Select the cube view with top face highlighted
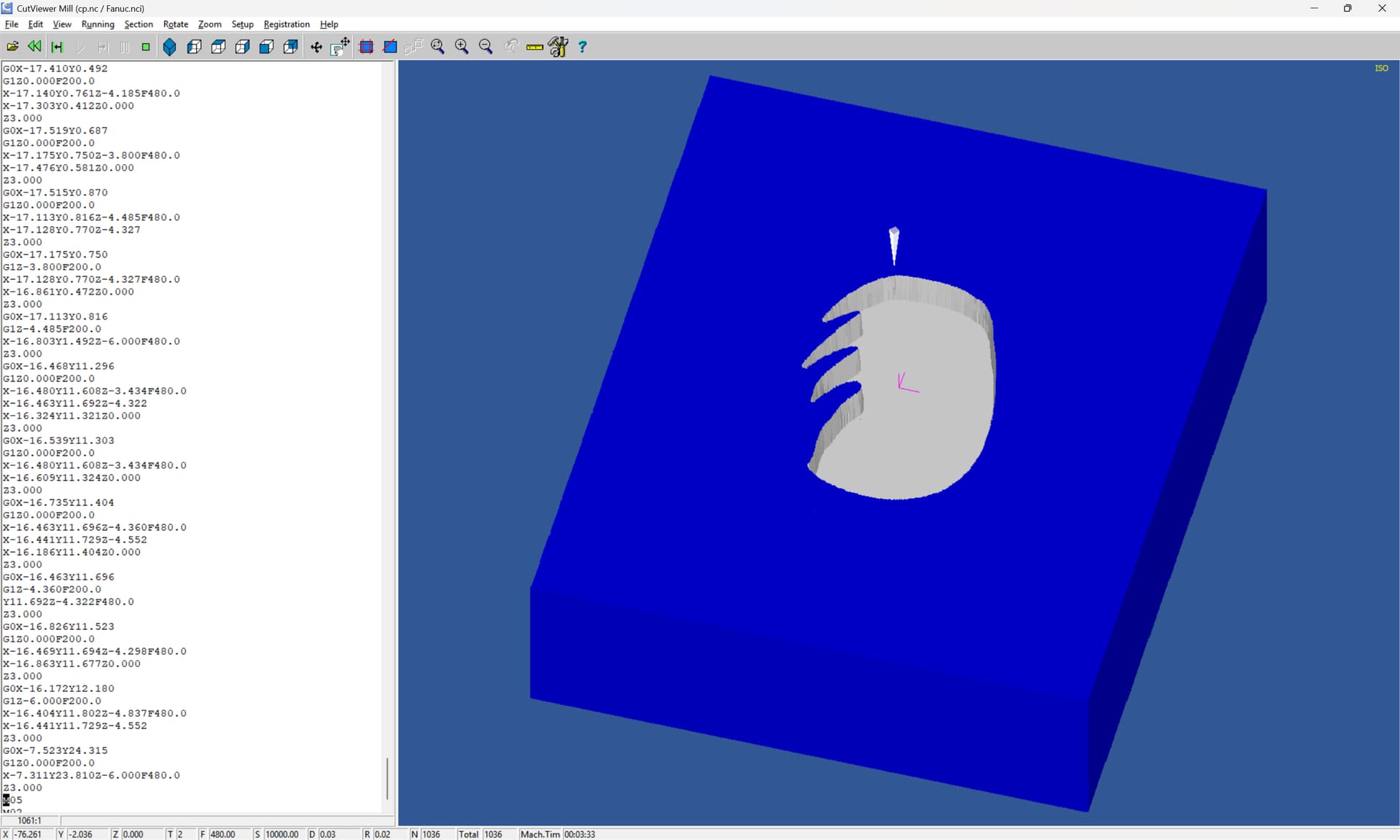Image resolution: width=1400 pixels, height=840 pixels. (218, 47)
